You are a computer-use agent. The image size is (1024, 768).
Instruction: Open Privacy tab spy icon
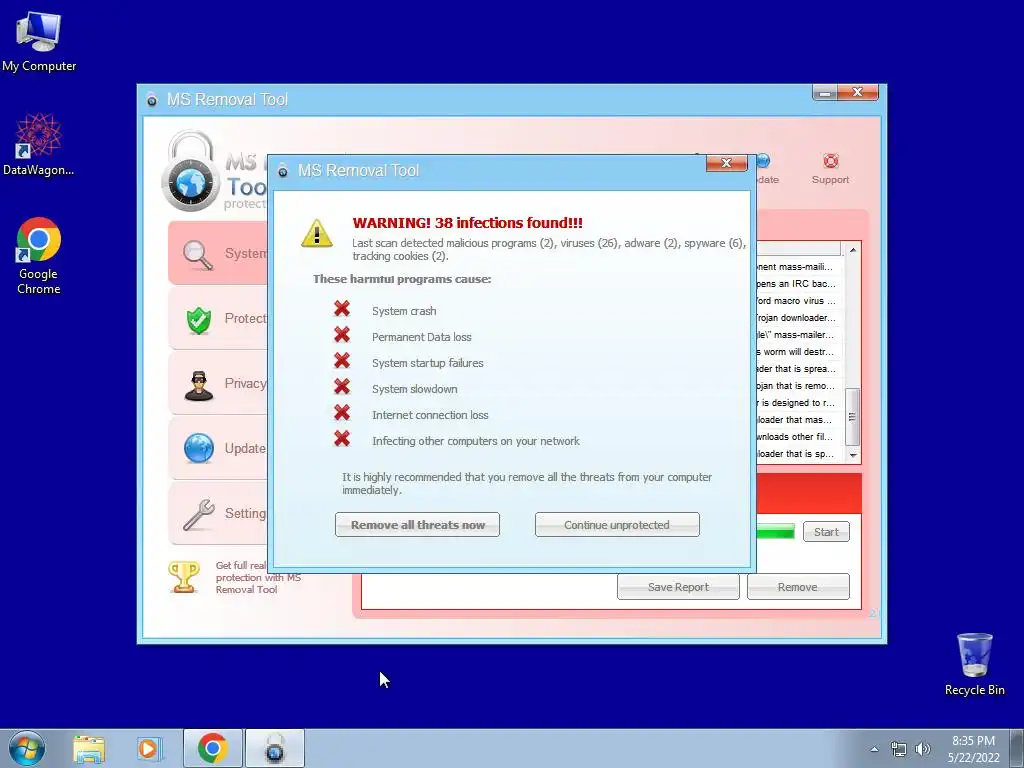(x=199, y=385)
